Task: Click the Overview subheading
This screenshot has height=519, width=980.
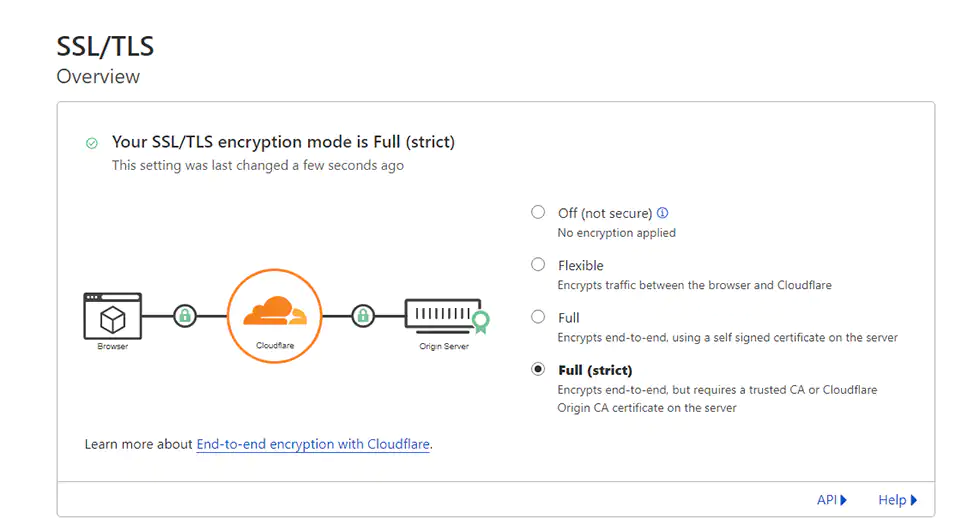Action: [x=98, y=77]
